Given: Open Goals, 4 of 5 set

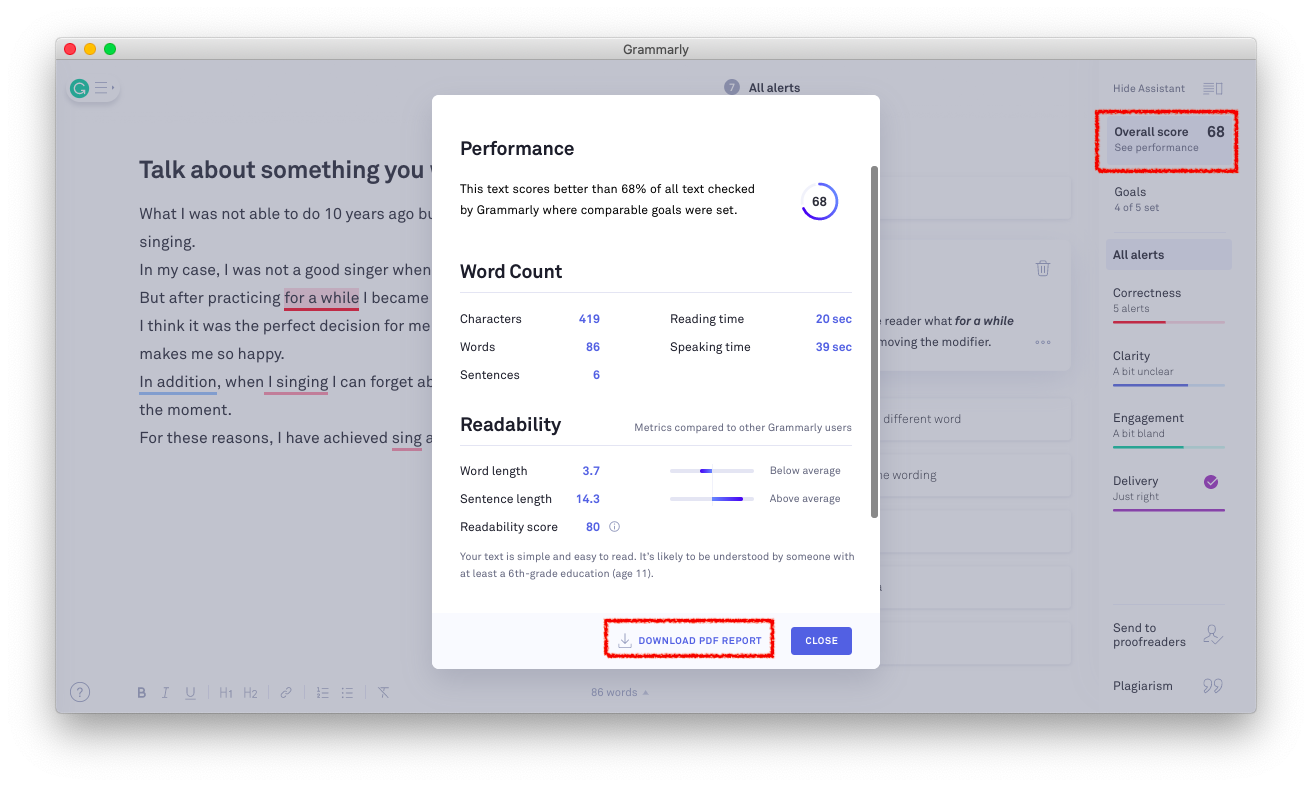Looking at the screenshot, I should [x=1169, y=199].
